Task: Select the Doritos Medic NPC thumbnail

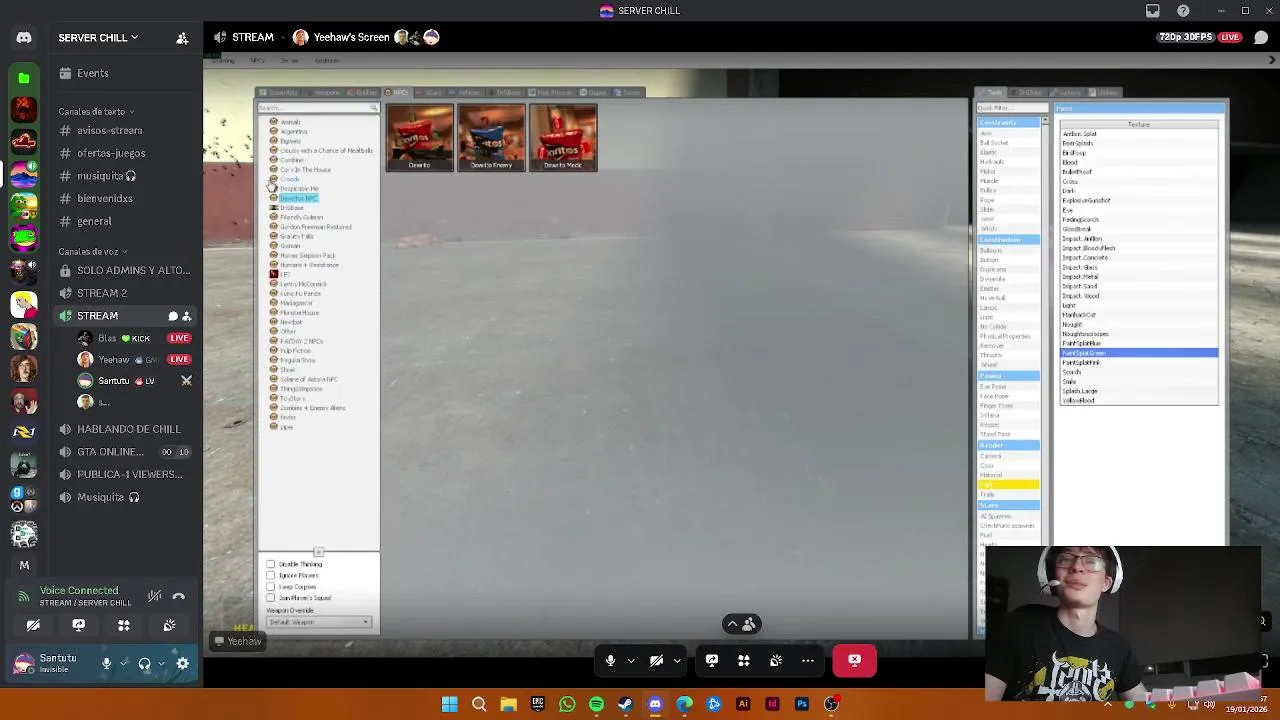Action: (563, 138)
